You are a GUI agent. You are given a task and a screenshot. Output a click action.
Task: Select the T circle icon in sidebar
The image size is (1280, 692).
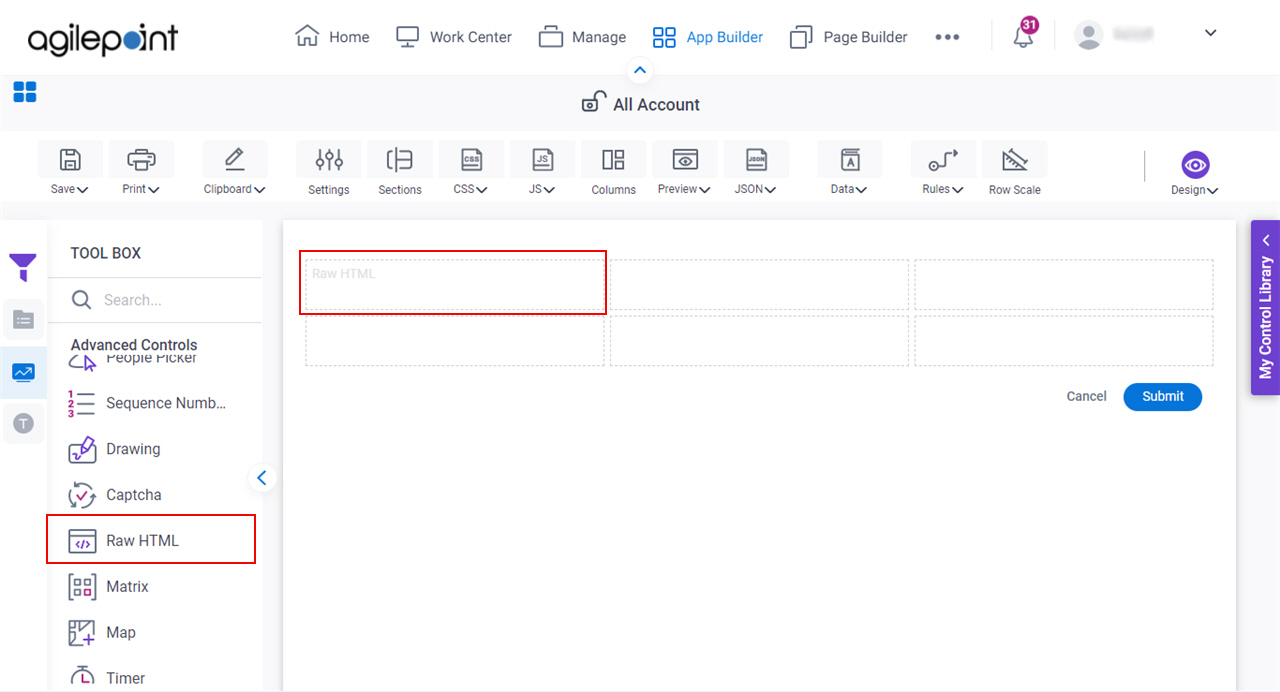pyautogui.click(x=23, y=424)
